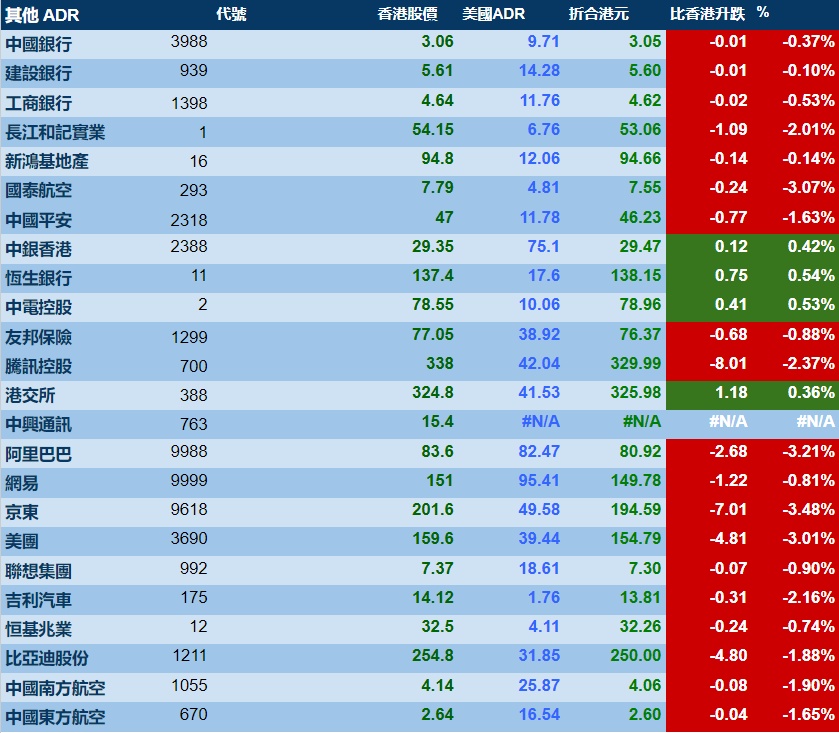Click change value 0.75
This screenshot has height=733, width=839.
coord(731,276)
